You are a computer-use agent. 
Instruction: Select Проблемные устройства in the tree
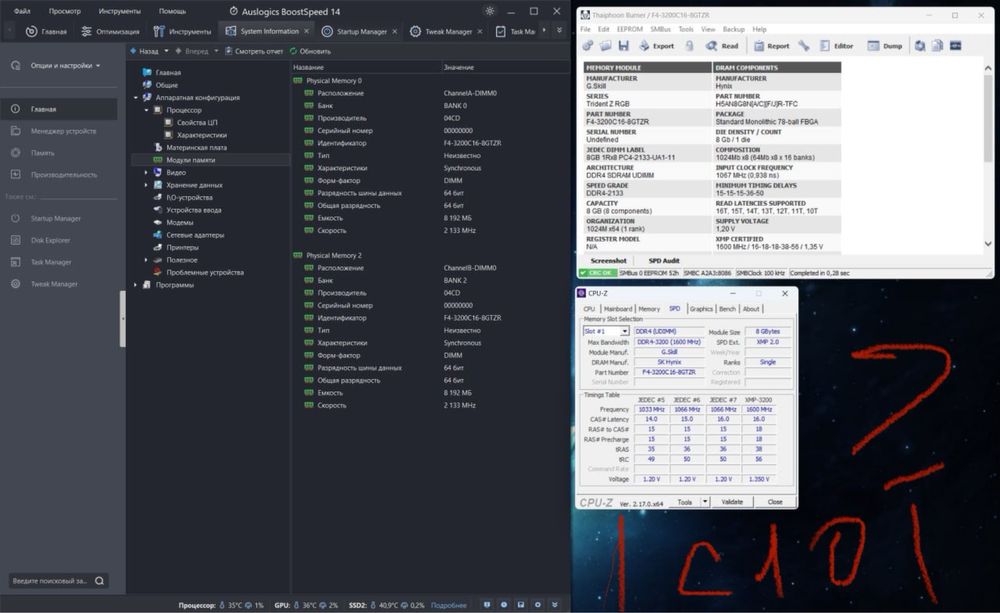coord(205,272)
